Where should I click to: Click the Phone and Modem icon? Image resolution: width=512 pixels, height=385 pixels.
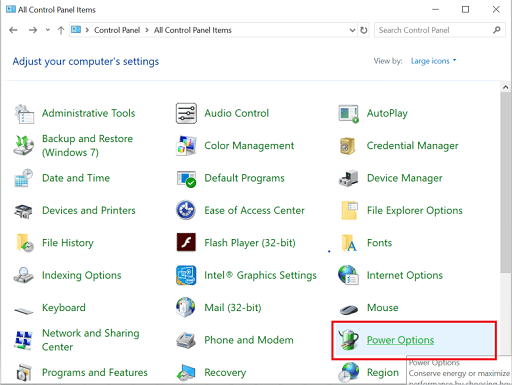click(x=186, y=341)
